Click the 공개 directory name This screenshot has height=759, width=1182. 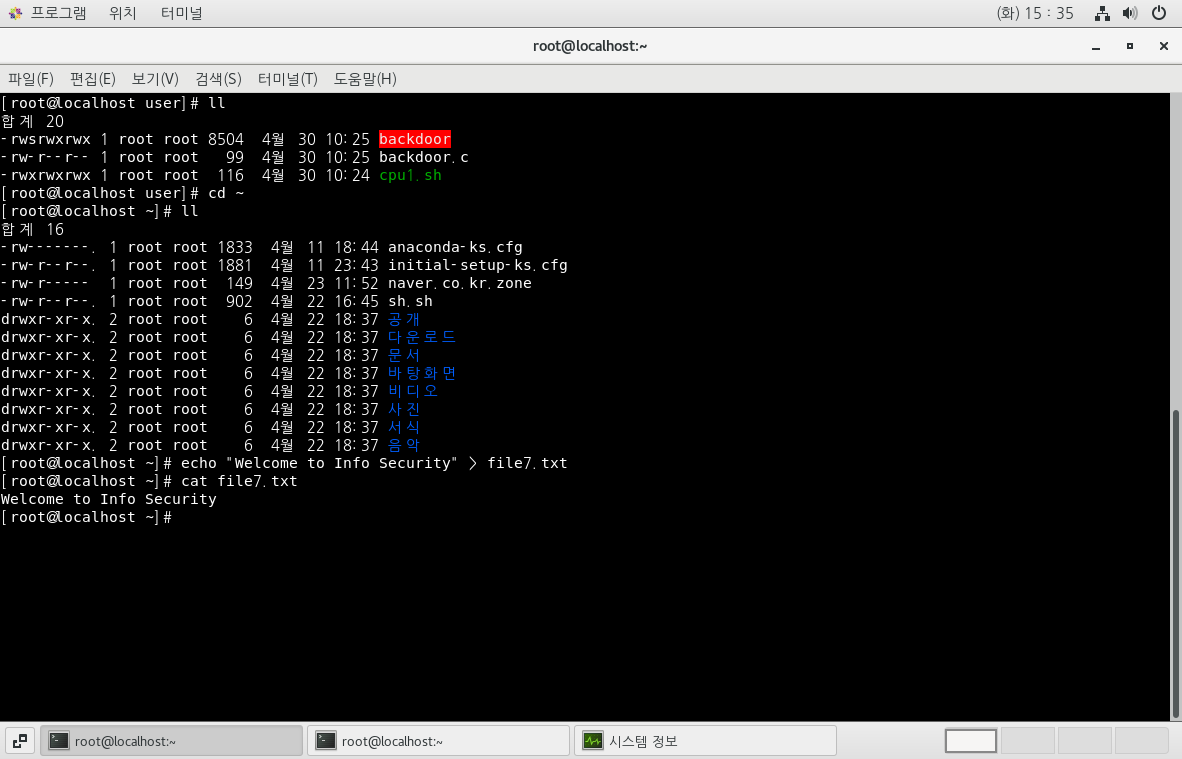(x=404, y=320)
